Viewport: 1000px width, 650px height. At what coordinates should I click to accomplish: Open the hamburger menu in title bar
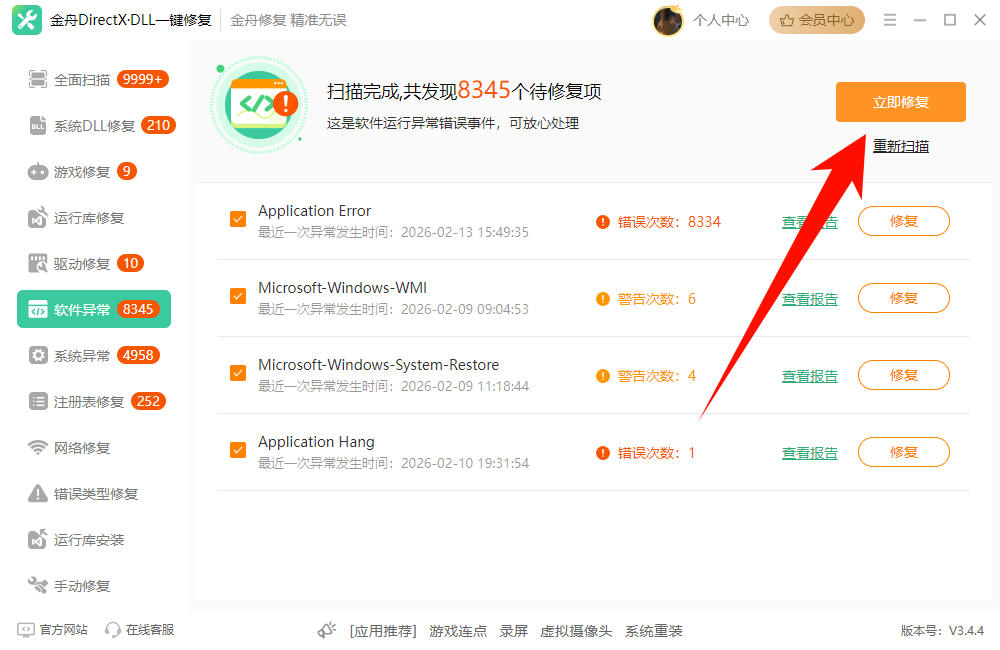click(890, 20)
